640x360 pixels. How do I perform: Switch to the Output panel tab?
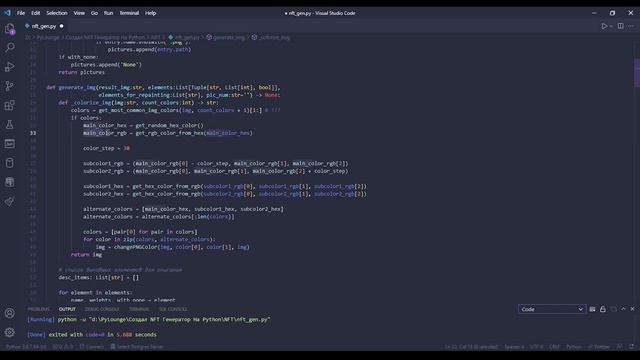click(x=67, y=309)
